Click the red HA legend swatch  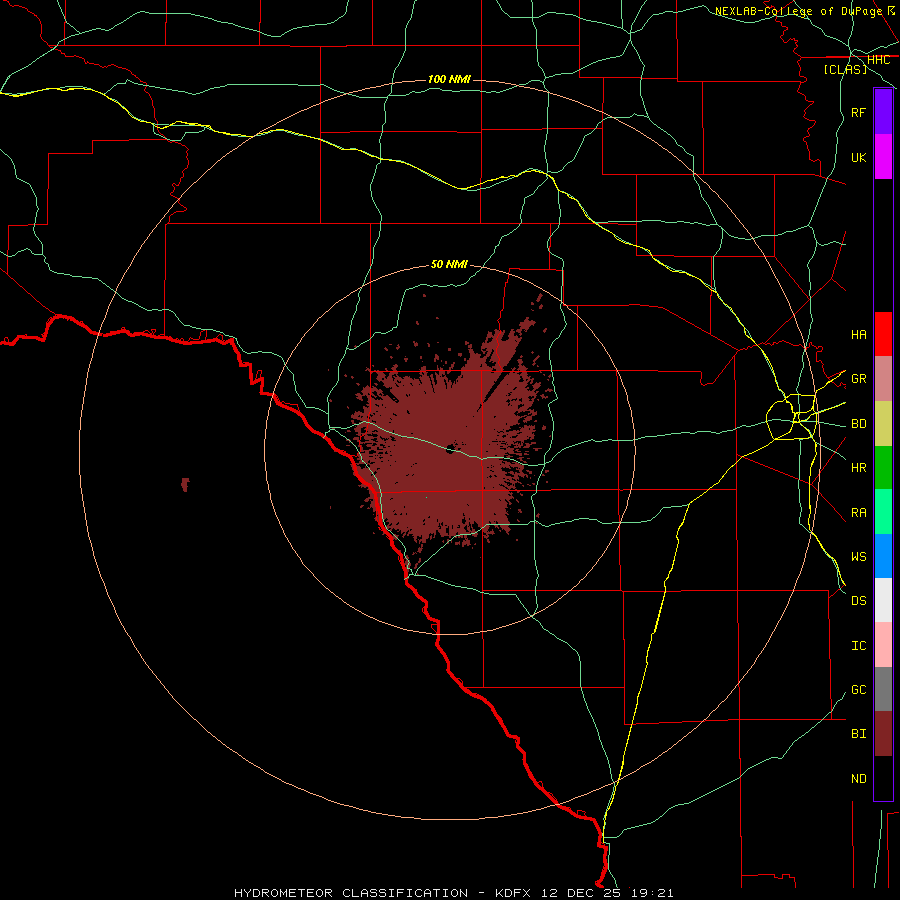(x=883, y=334)
